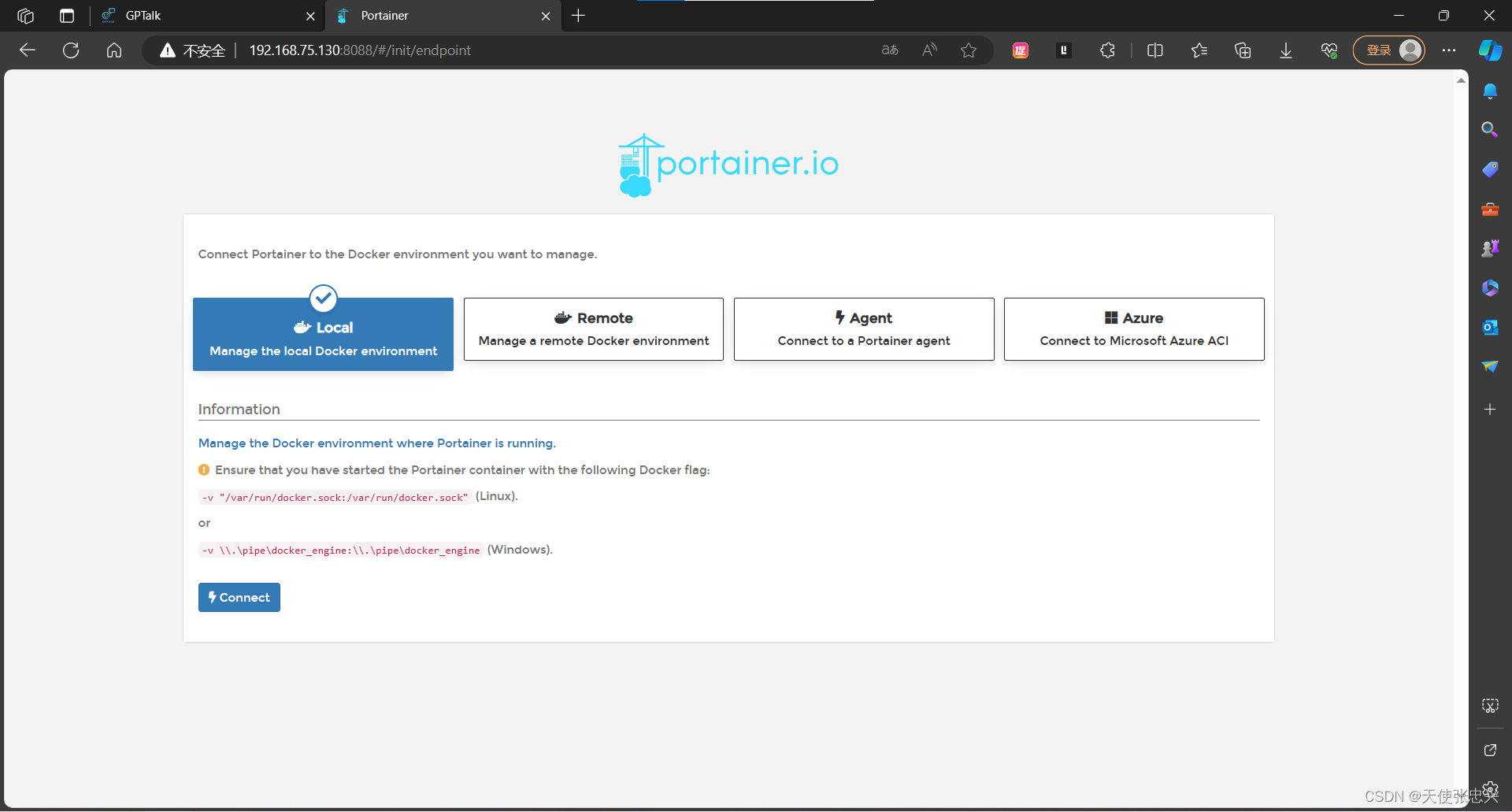Open the browser settings and more menu
Screen dimensions: 1512x812
click(x=1449, y=50)
